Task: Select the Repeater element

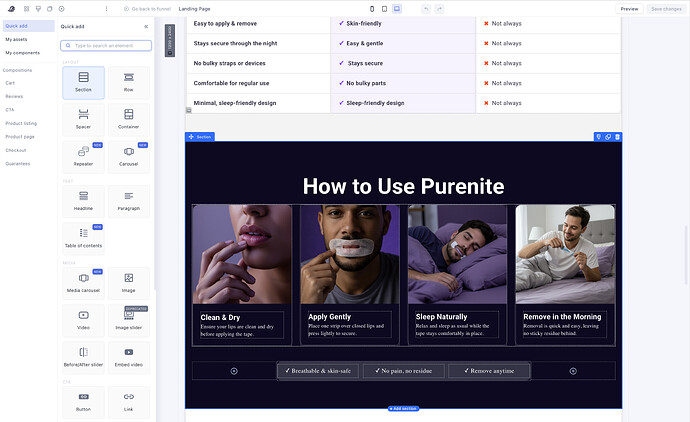Action: pos(84,157)
